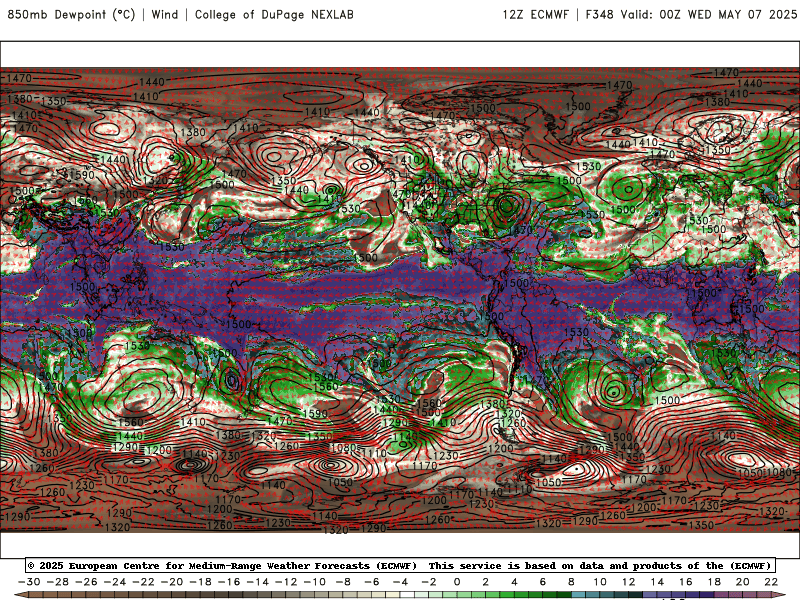Pick the 6 value on the legend

coord(542,582)
